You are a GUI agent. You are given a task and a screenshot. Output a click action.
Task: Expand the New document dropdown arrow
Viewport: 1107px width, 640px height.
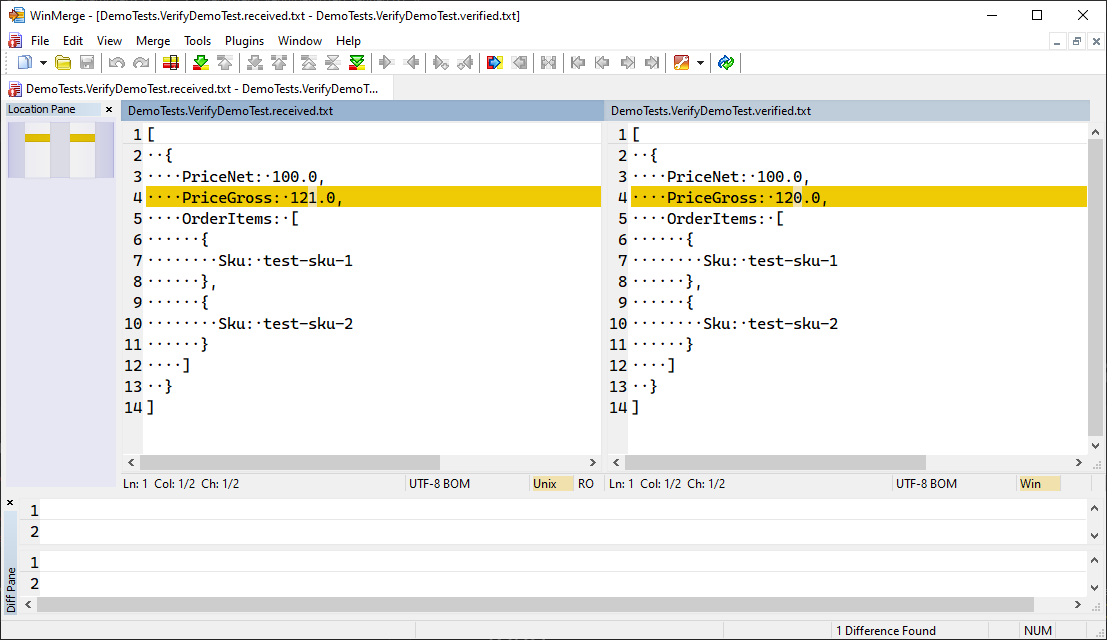tap(43, 63)
